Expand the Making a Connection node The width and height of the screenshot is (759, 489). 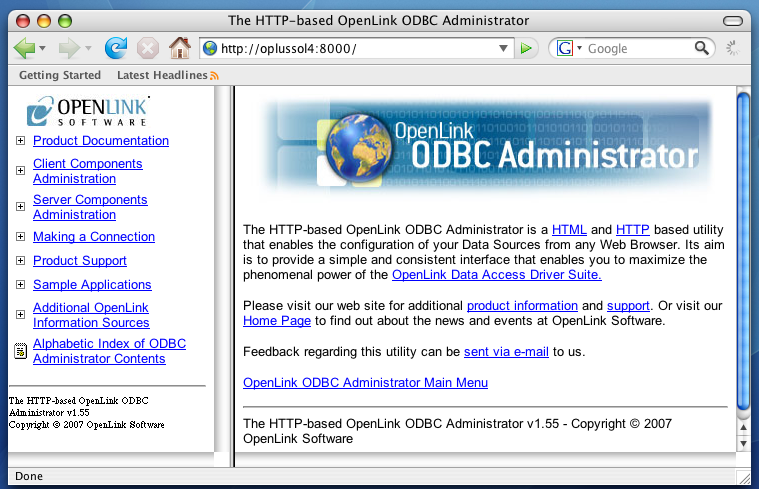click(x=20, y=236)
